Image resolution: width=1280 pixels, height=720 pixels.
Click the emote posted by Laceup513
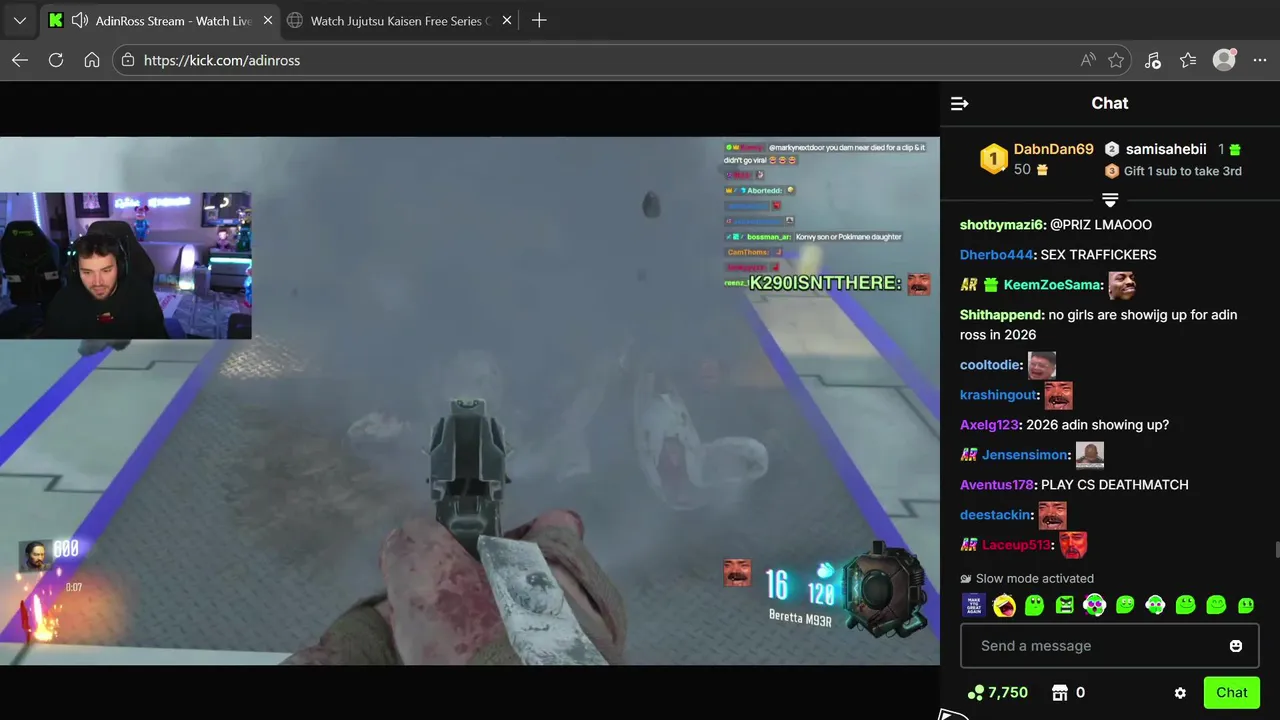tap(1073, 545)
